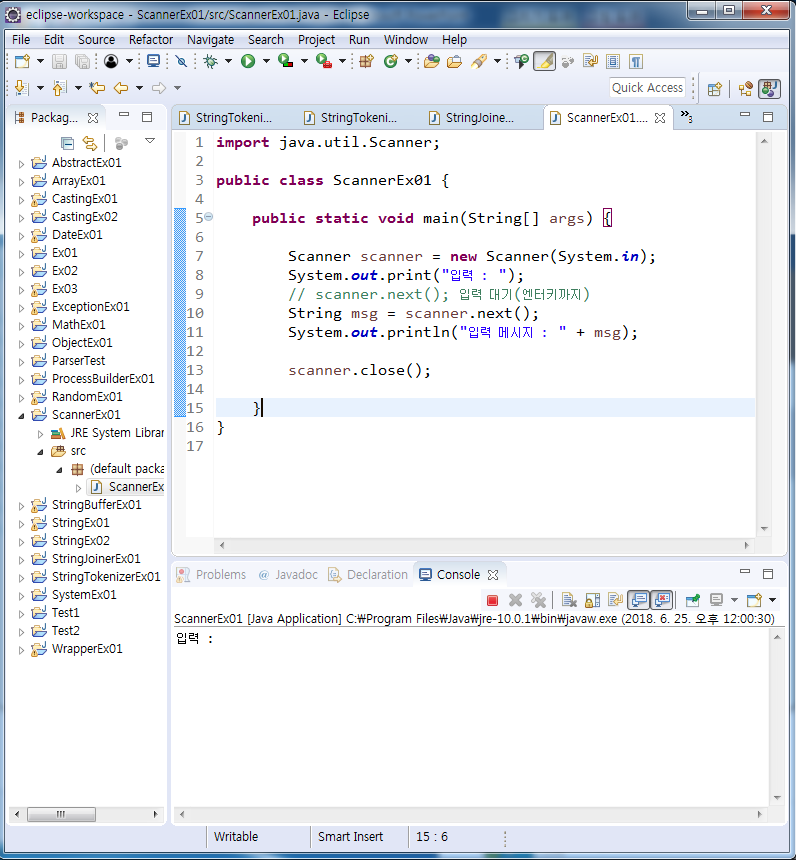
Task: Click Collapse All icon in Package Explorer
Action: (67, 144)
